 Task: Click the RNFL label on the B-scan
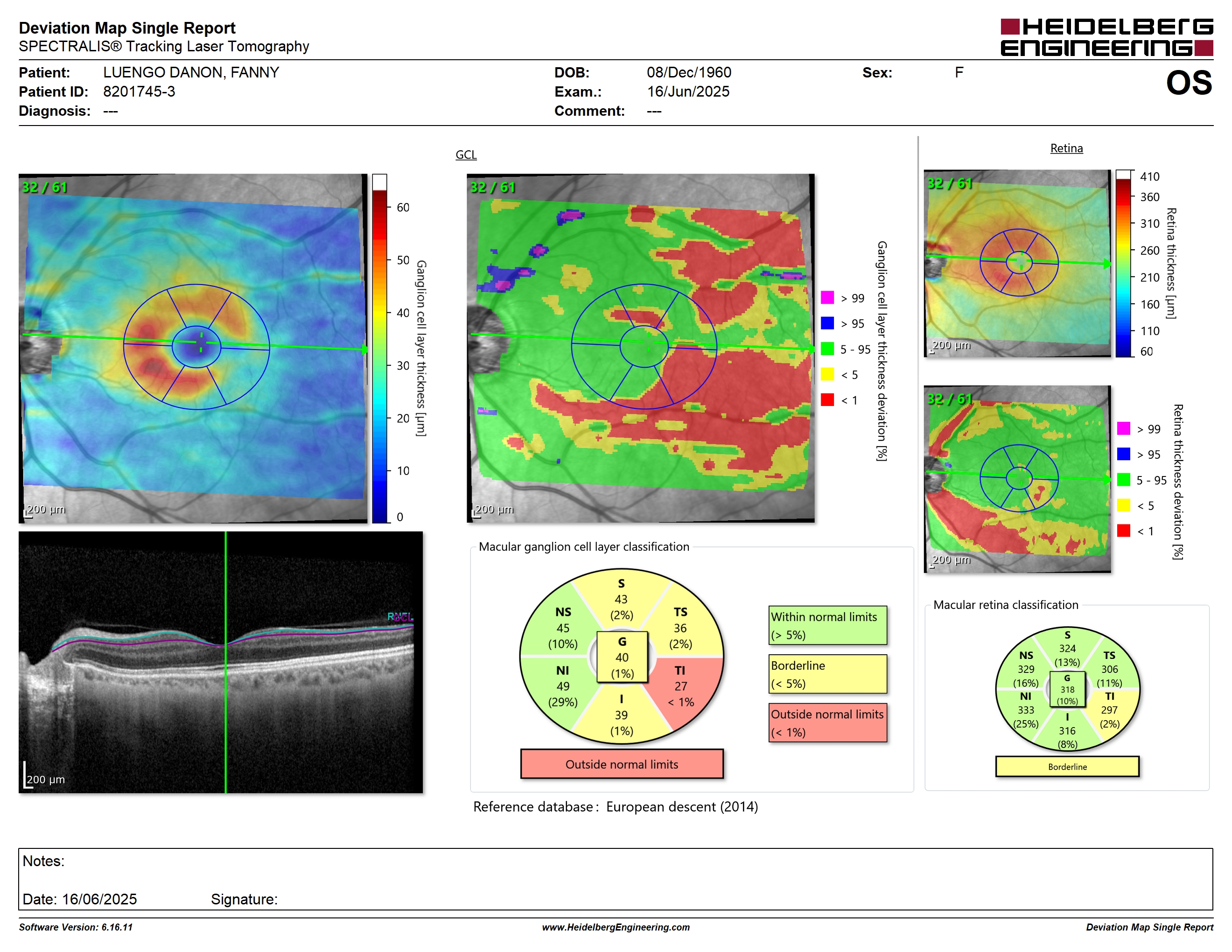[x=400, y=617]
